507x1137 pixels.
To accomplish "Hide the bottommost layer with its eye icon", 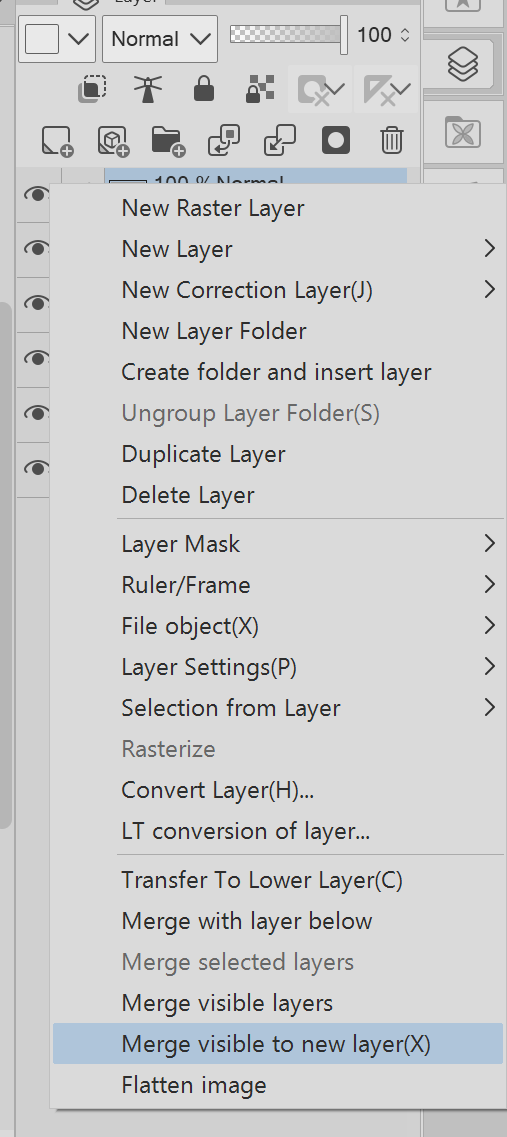I will pyautogui.click(x=36, y=468).
